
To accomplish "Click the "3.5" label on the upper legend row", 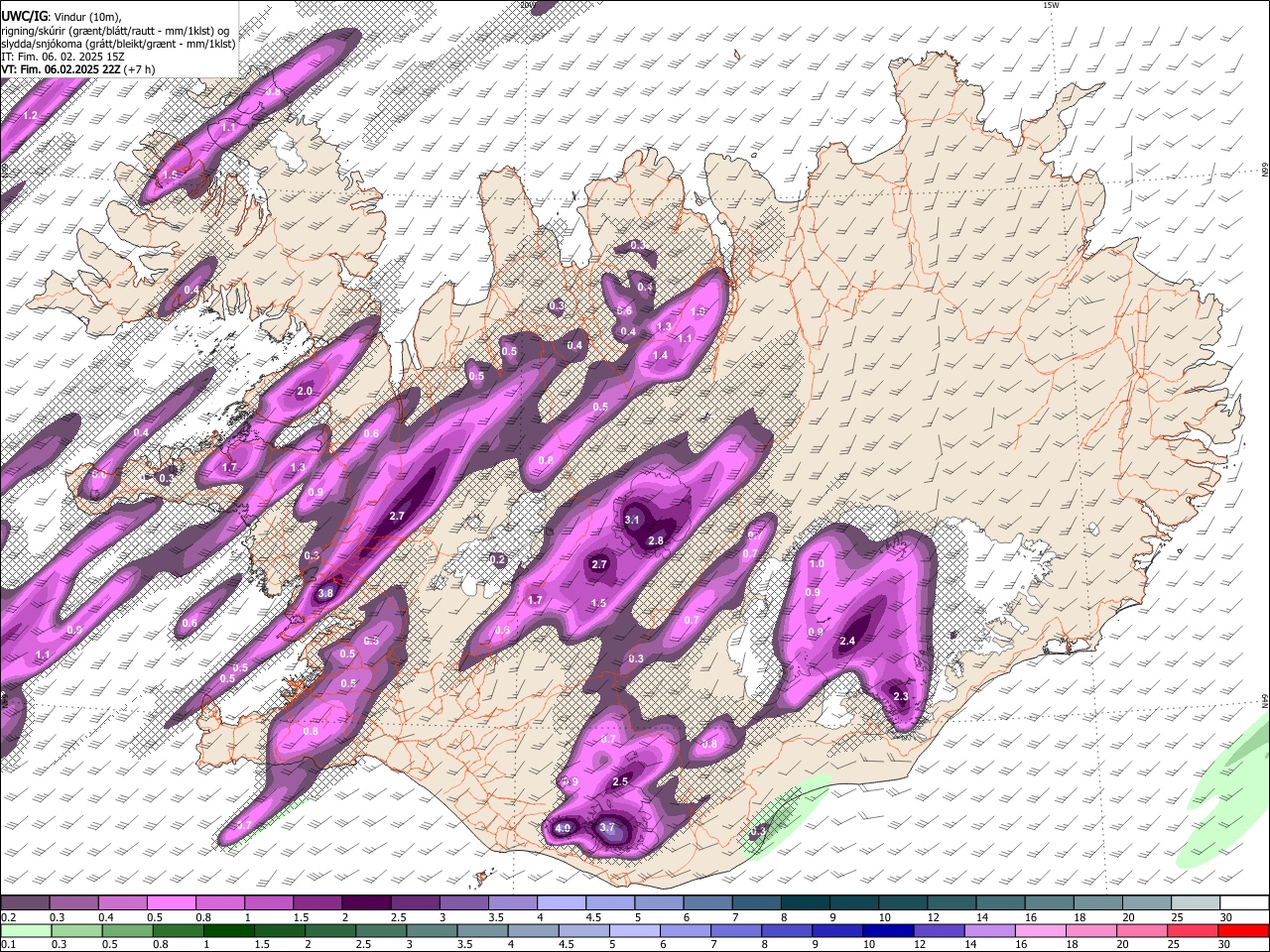I will tap(496, 917).
